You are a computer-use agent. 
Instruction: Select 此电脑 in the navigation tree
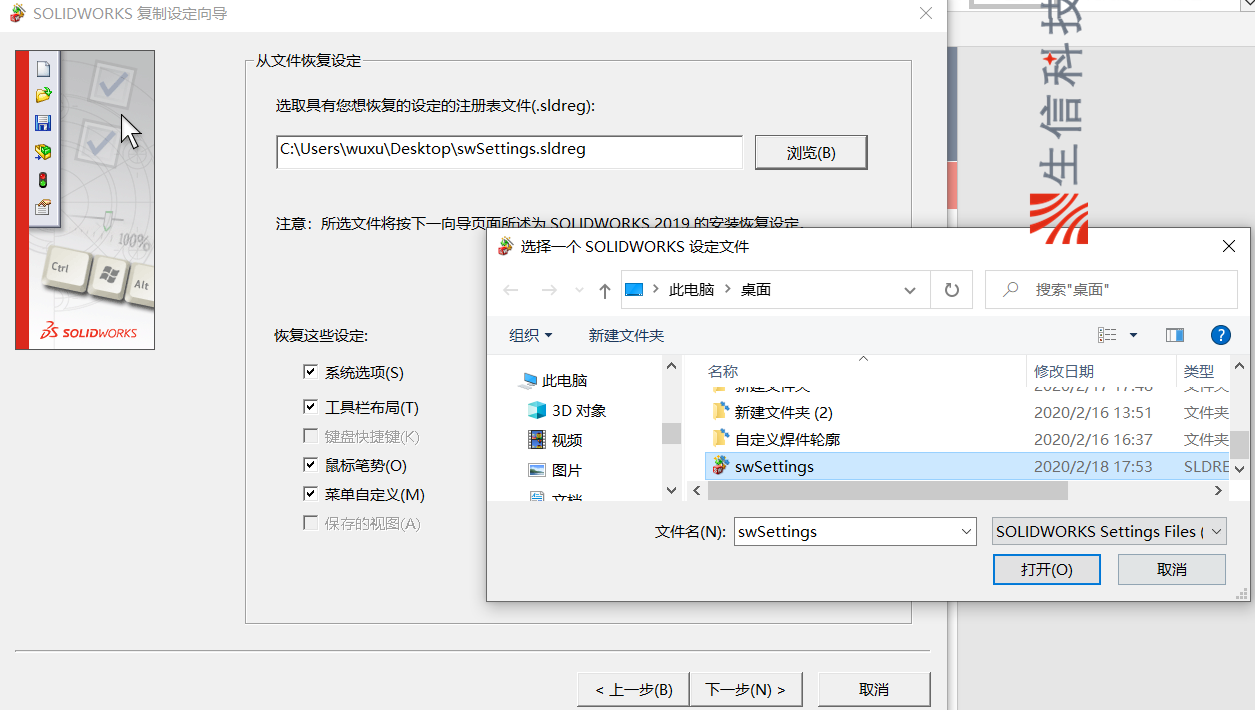point(564,381)
